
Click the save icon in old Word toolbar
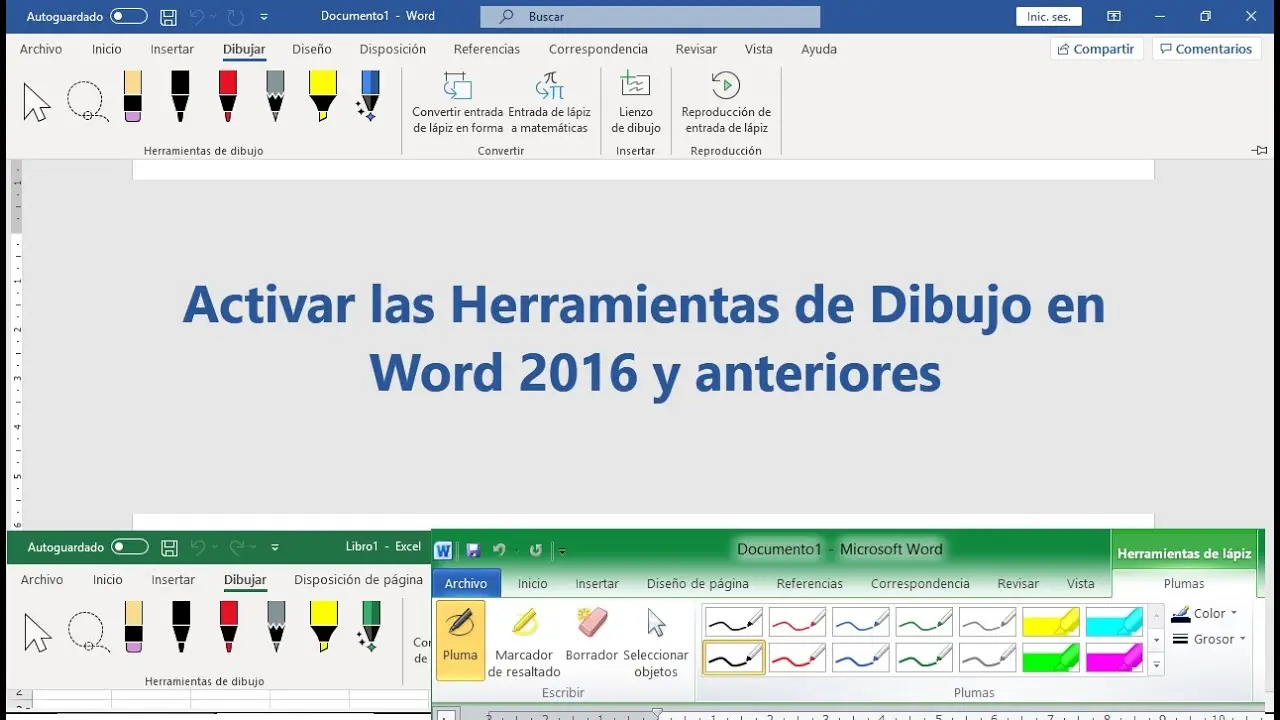click(x=473, y=550)
